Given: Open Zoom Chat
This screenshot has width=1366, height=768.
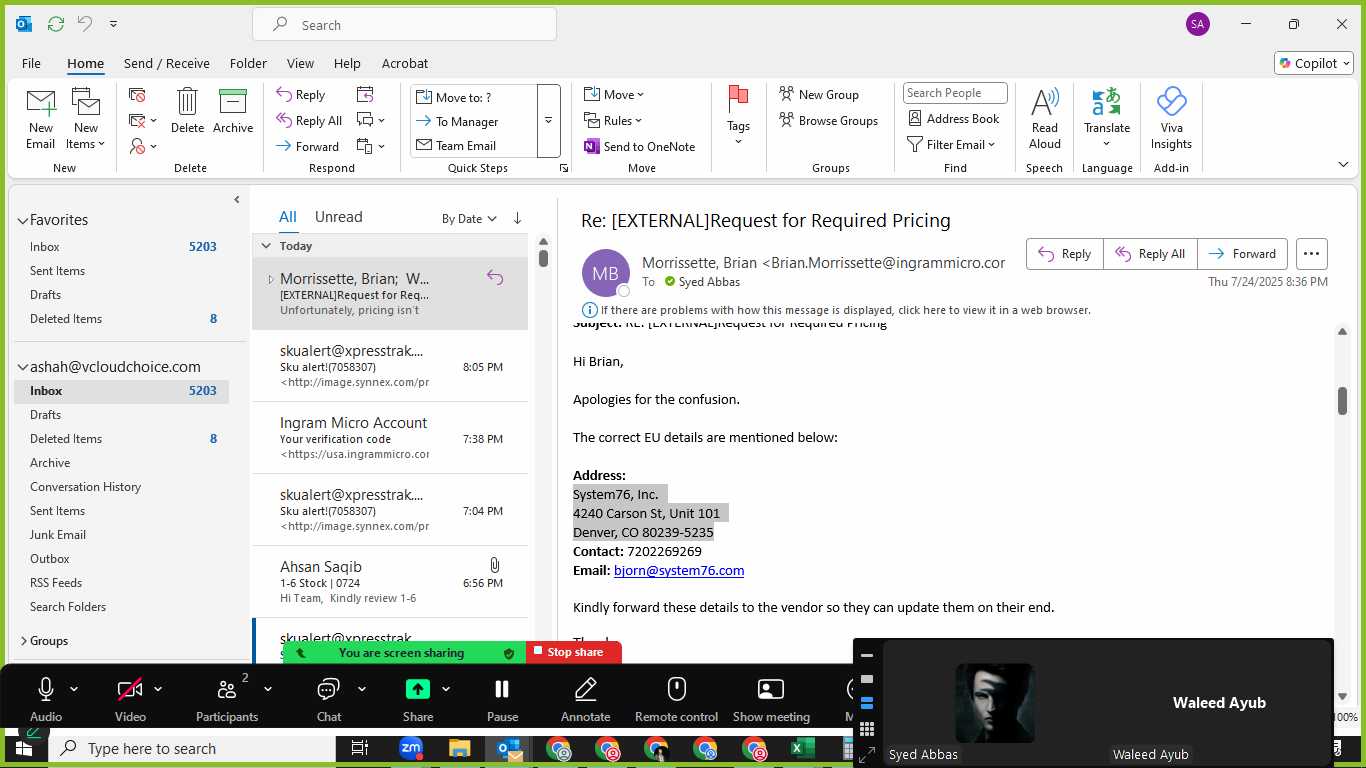Looking at the screenshot, I should [328, 698].
